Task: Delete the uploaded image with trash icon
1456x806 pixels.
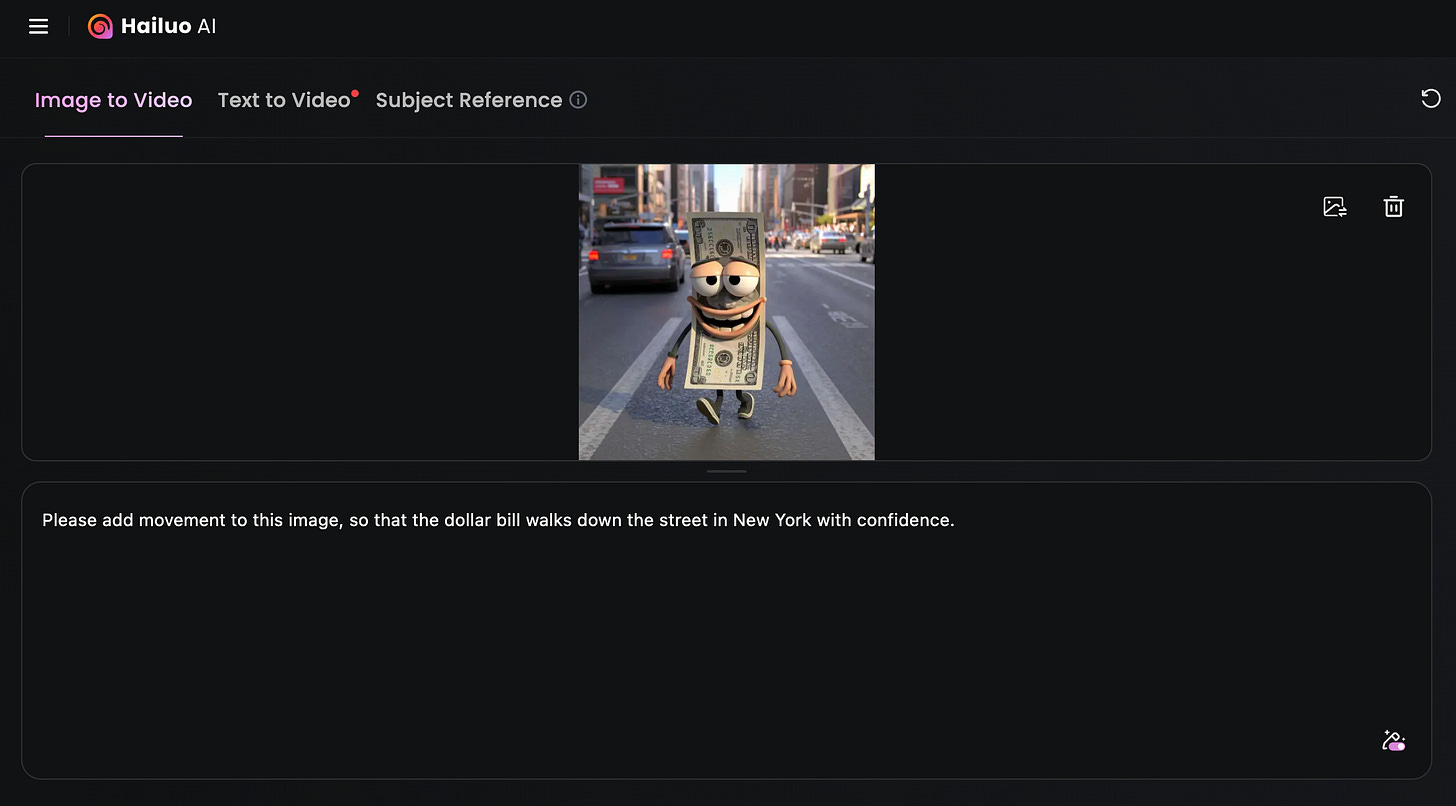Action: pyautogui.click(x=1393, y=207)
